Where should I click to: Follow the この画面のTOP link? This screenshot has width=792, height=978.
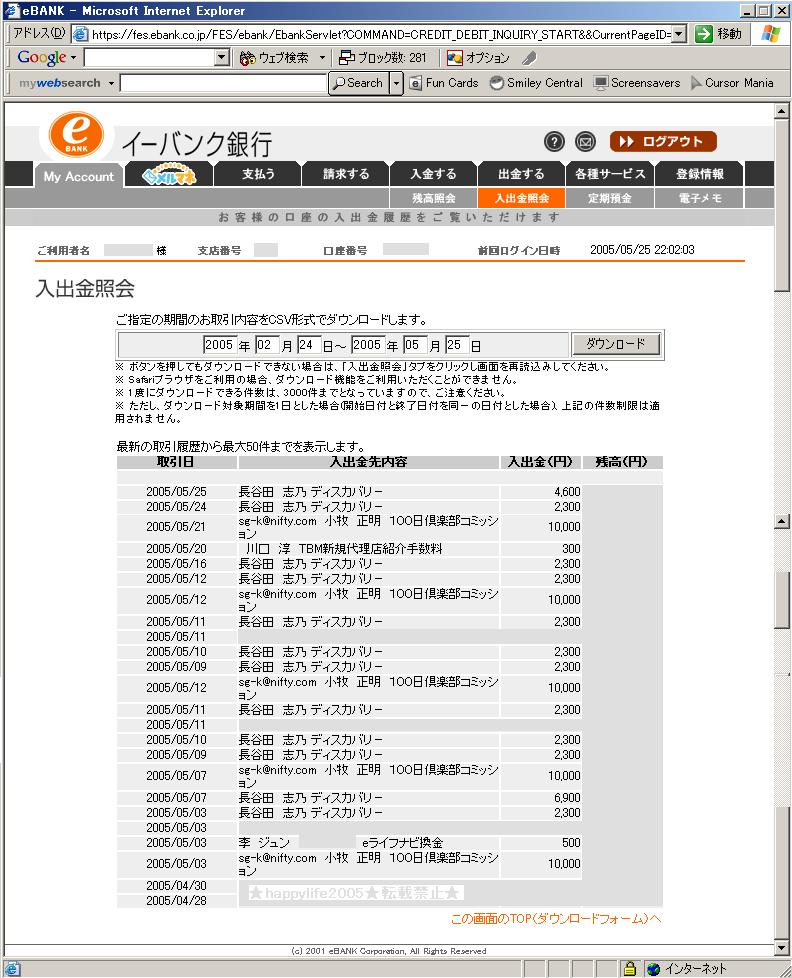tap(556, 918)
